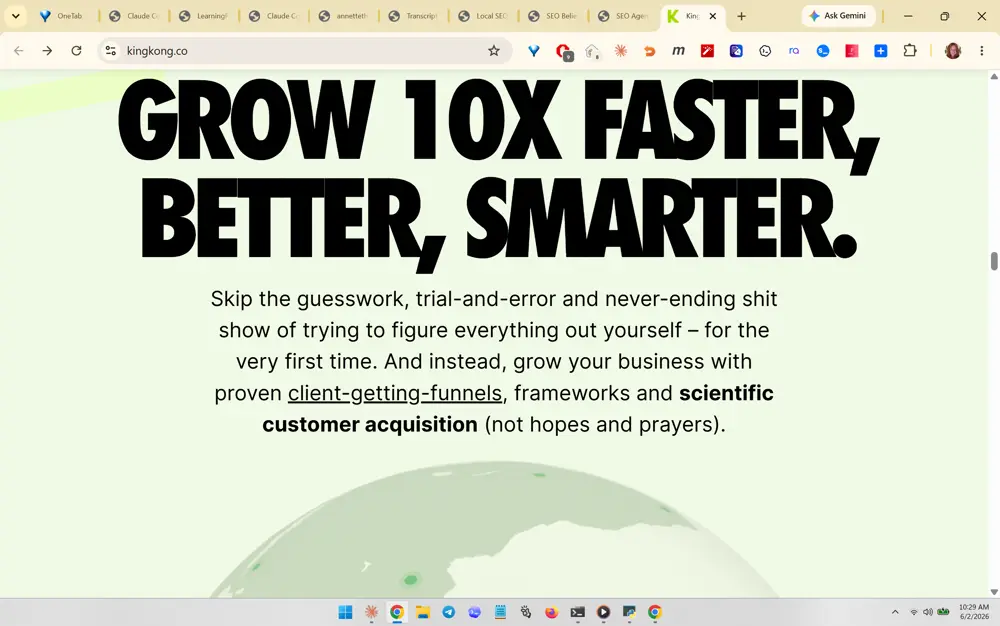1000x626 pixels.
Task: Switch to the Local SEO tab
Action: 483,16
